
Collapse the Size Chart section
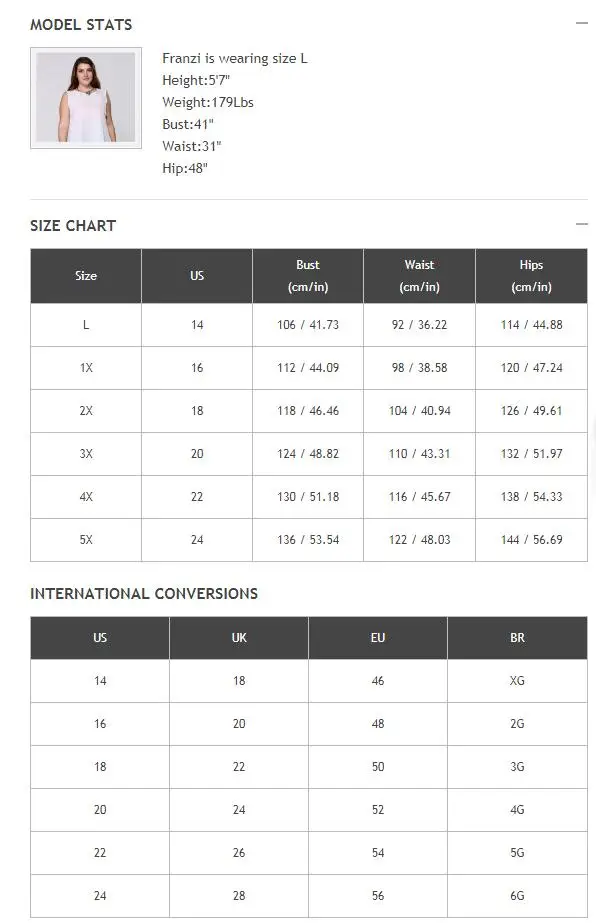[x=581, y=224]
